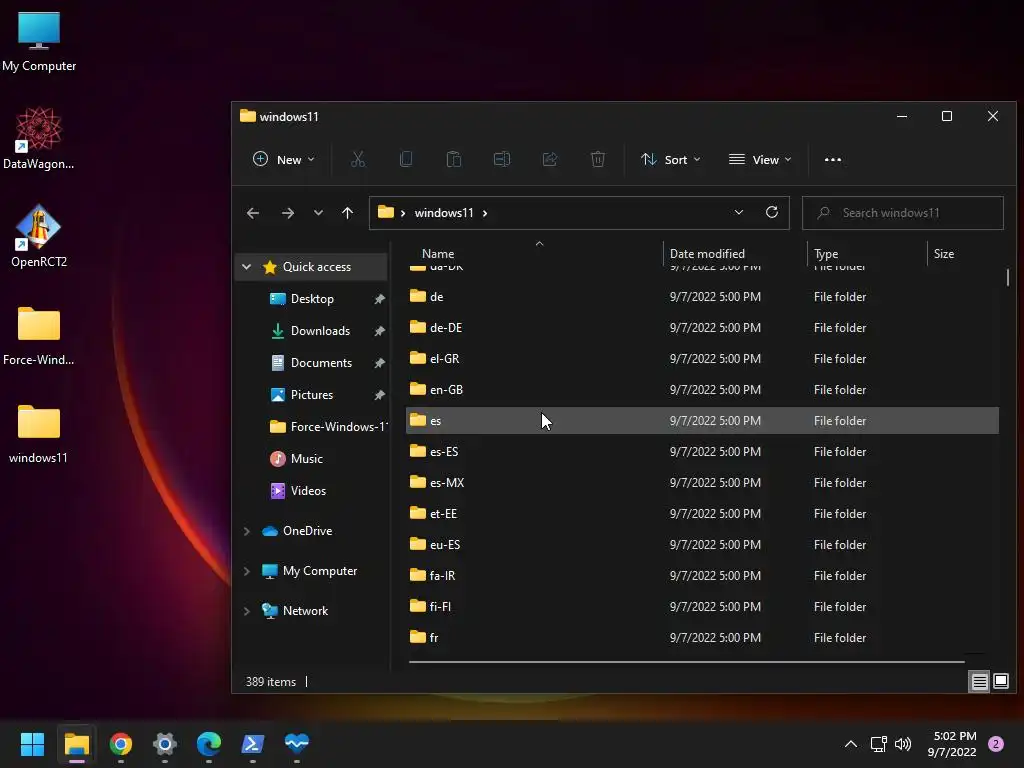Open the See more ellipsis menu
Viewport: 1024px width, 768px height.
(833, 159)
